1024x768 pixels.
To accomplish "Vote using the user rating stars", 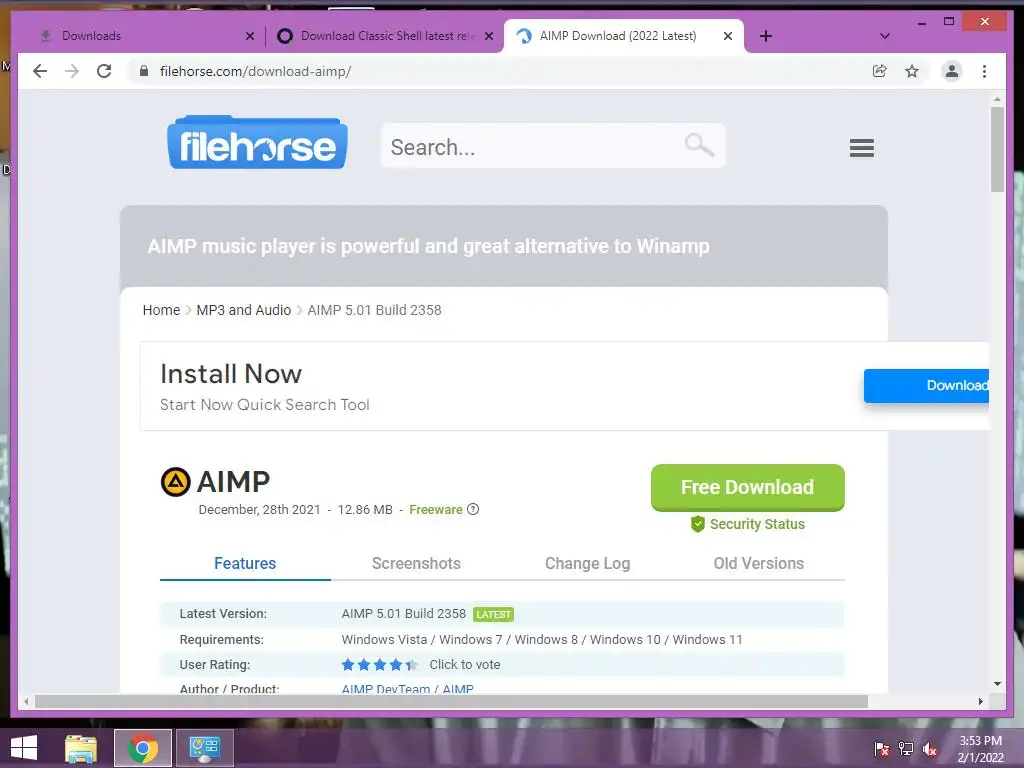I will (x=379, y=665).
